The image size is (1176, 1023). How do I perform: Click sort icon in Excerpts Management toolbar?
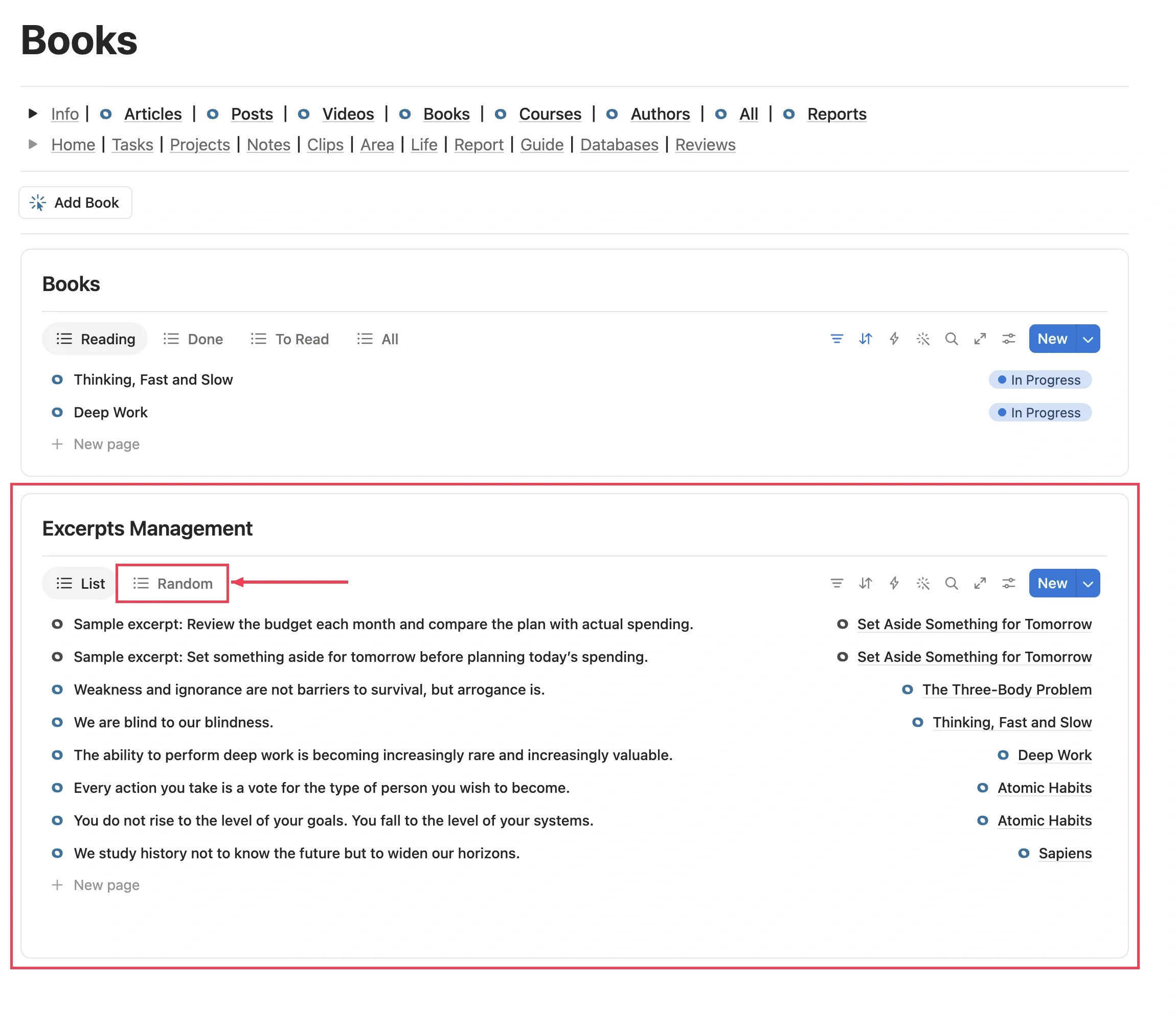865,584
